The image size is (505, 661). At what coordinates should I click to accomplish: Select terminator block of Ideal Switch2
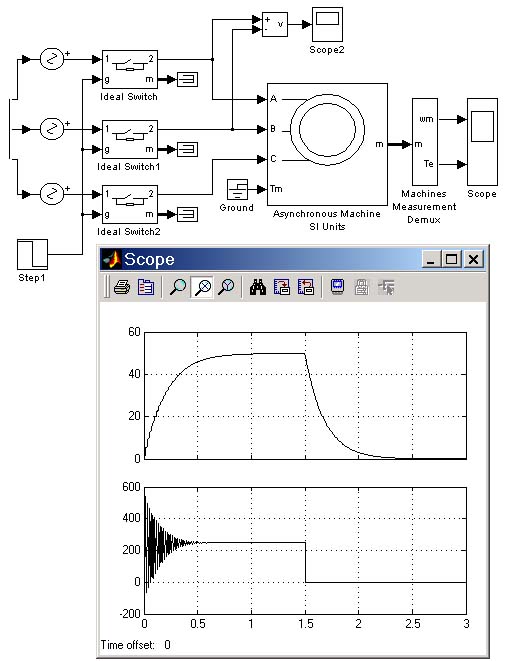(x=187, y=215)
